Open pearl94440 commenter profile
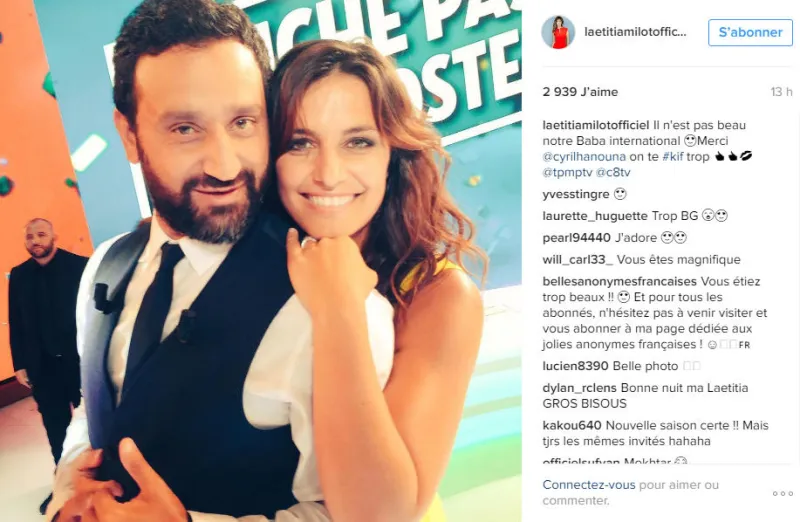The height and width of the screenshot is (522, 800). click(577, 238)
